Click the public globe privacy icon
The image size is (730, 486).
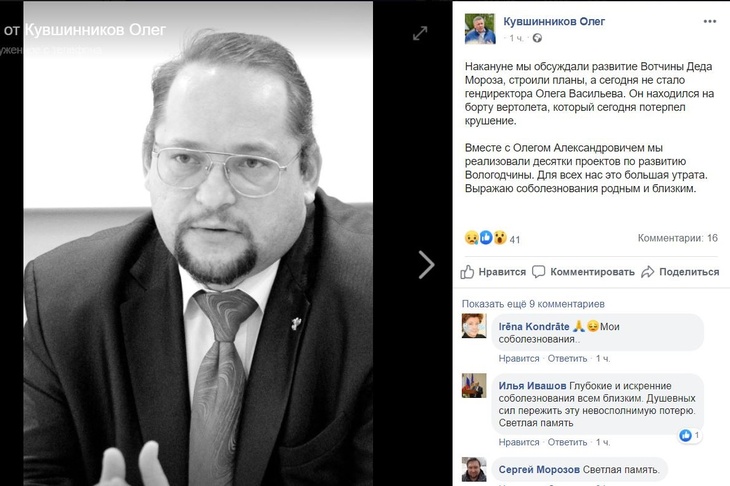(537, 38)
